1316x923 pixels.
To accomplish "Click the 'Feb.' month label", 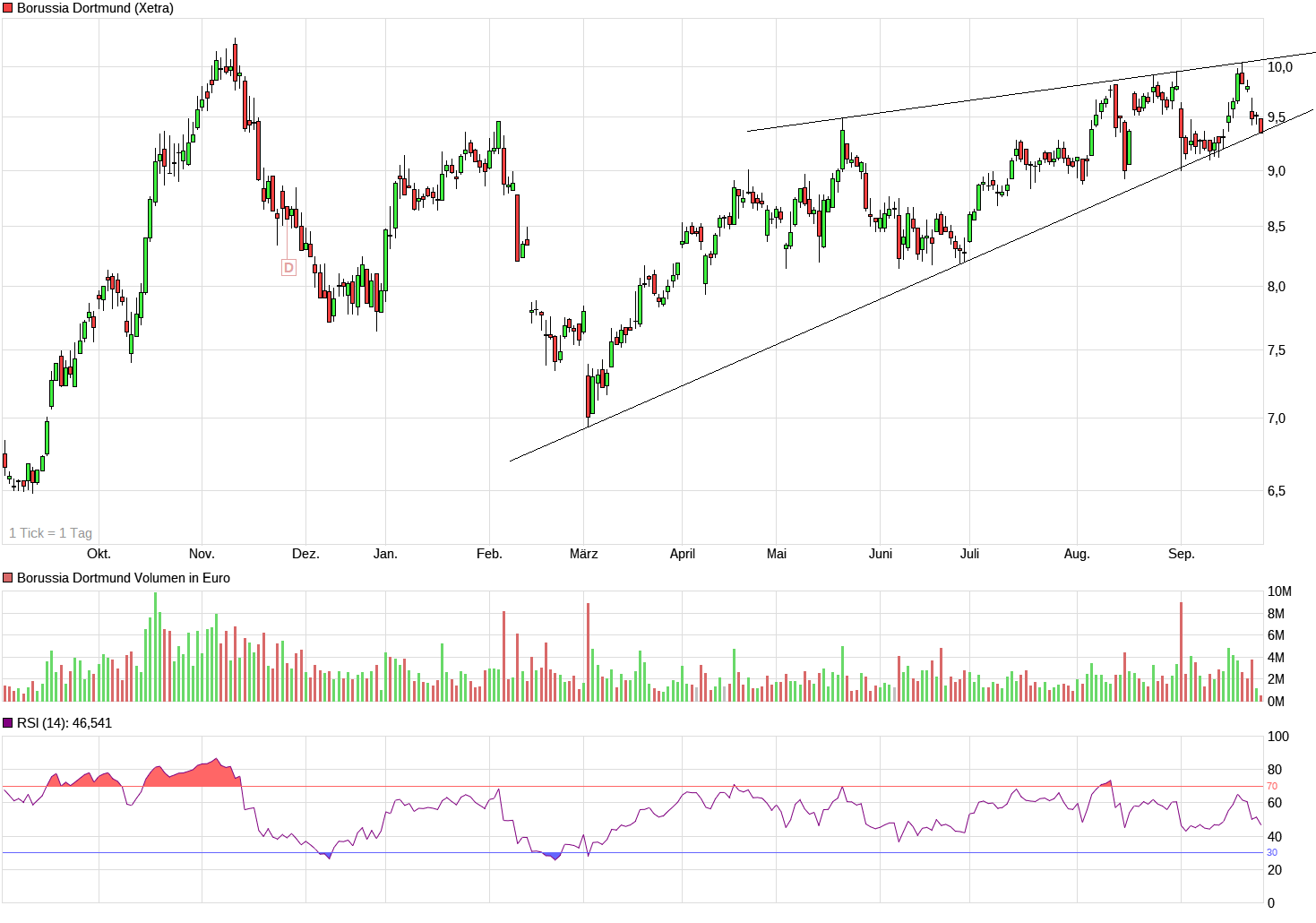I will pyautogui.click(x=489, y=554).
